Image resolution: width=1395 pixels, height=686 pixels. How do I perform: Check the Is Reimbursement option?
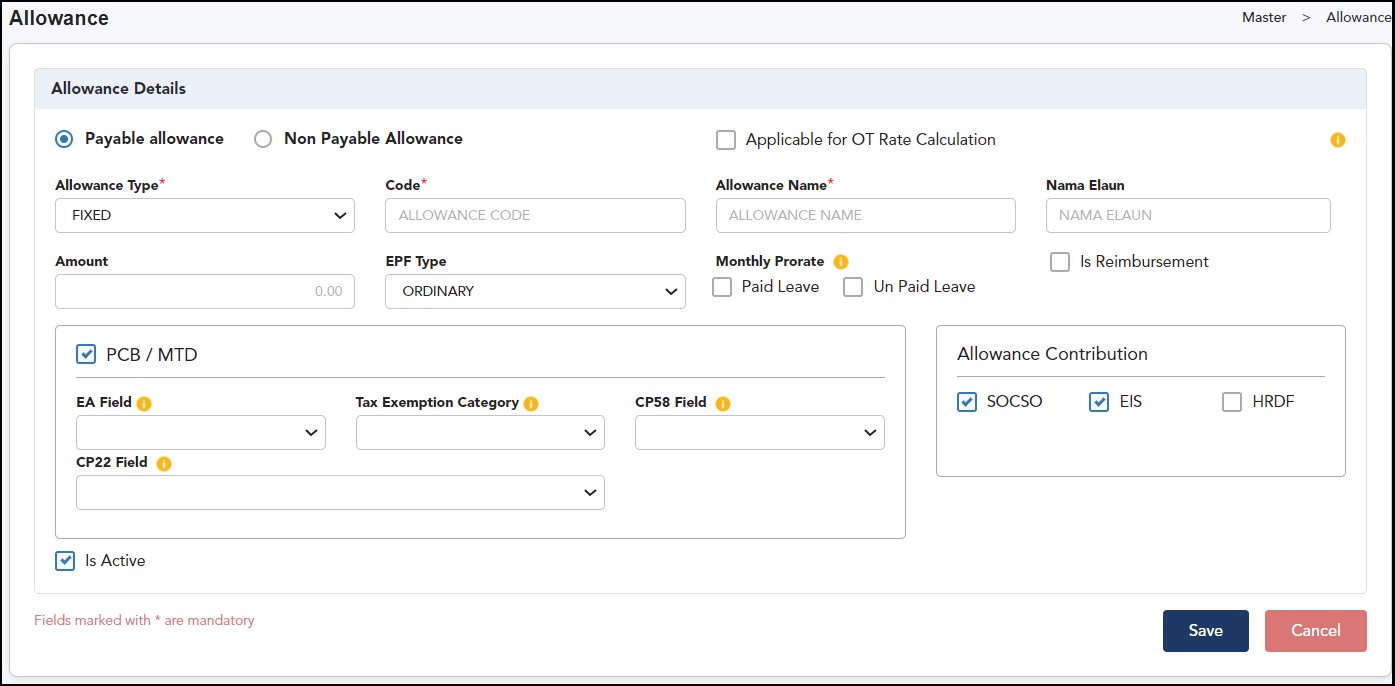pos(1059,262)
